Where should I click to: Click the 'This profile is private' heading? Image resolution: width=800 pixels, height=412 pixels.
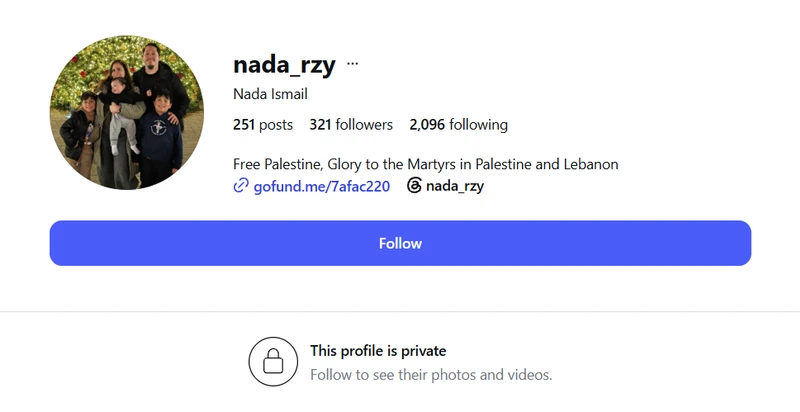coord(378,351)
